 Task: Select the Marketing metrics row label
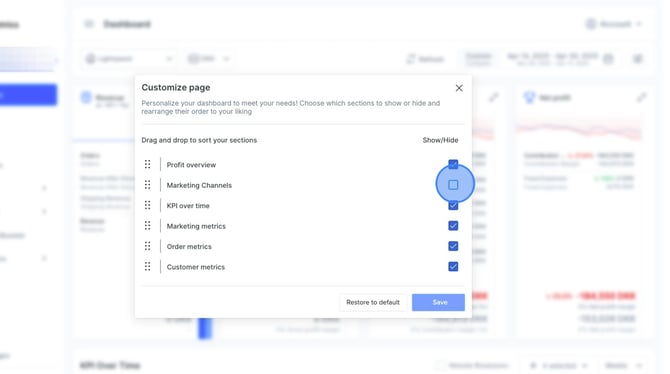(196, 226)
